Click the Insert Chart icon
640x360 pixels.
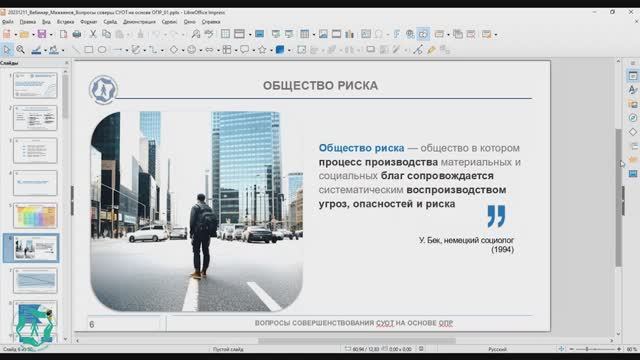tap(349, 34)
